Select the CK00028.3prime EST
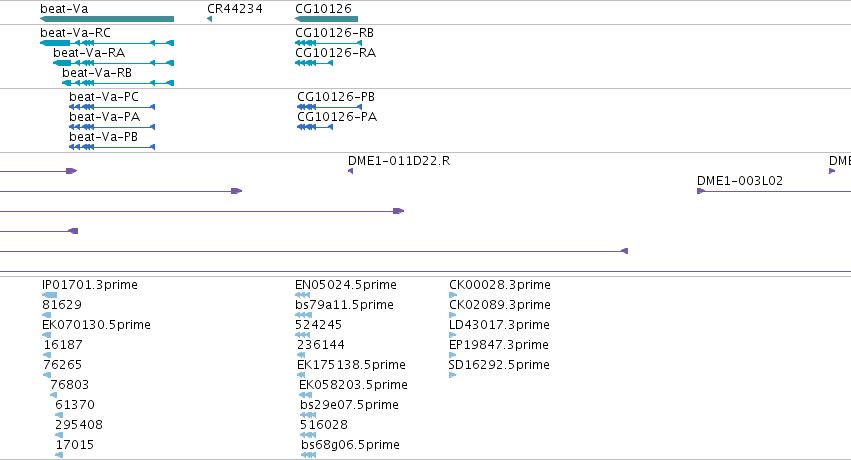 [x=500, y=285]
